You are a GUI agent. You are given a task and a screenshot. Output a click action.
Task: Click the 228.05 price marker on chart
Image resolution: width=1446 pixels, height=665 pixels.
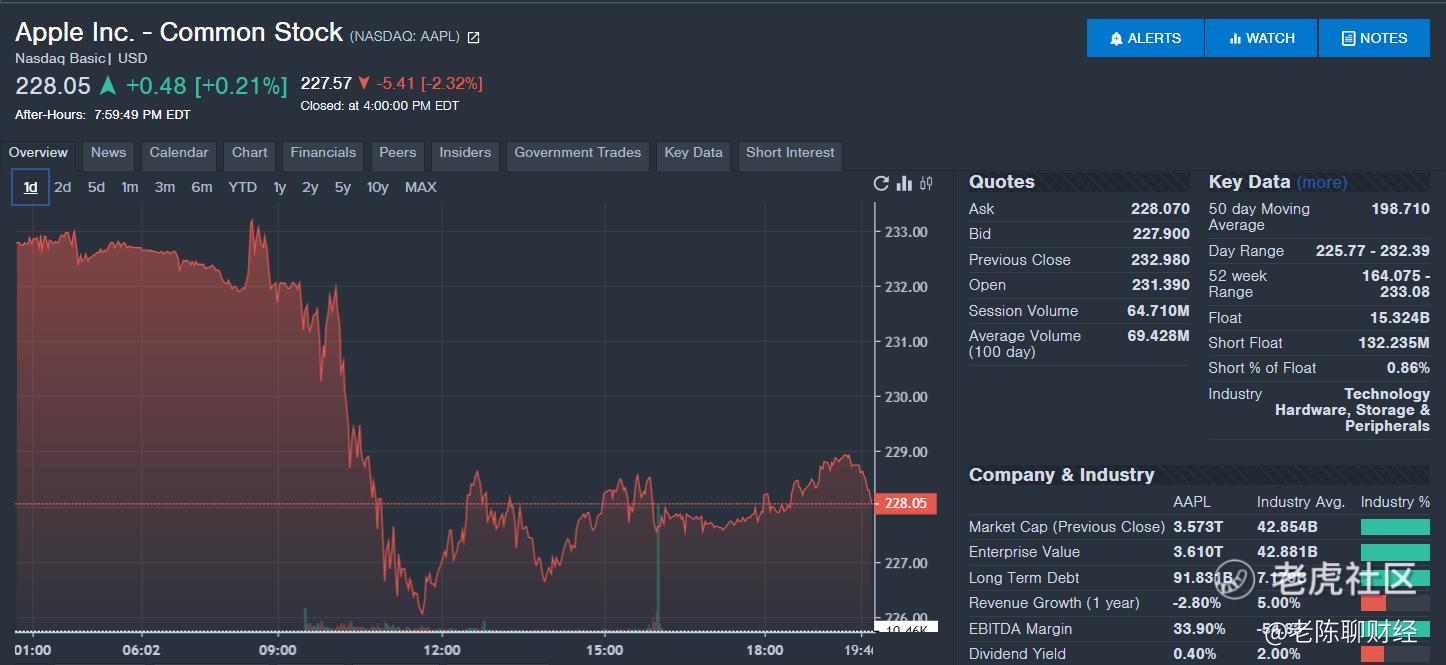coord(905,503)
